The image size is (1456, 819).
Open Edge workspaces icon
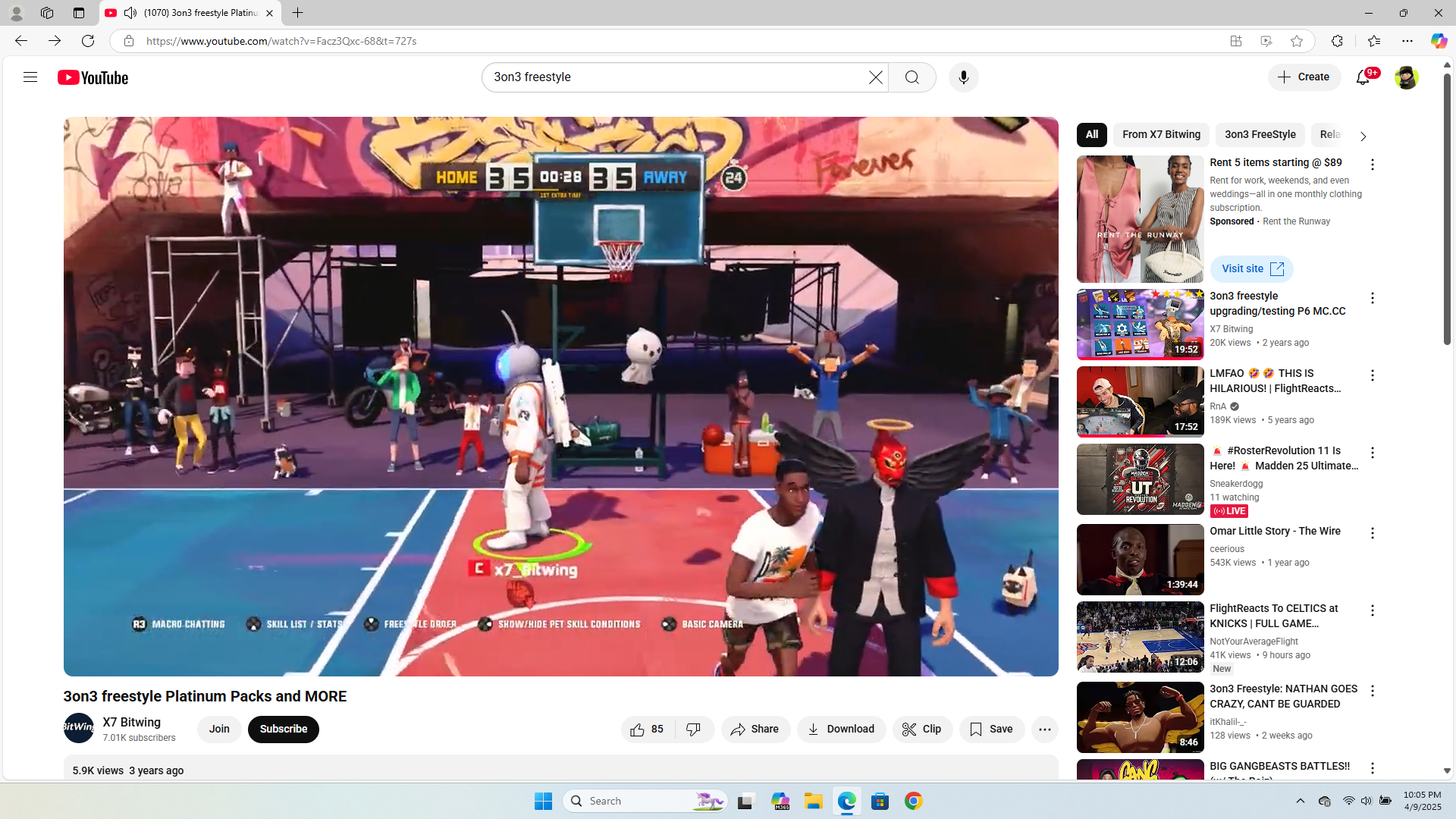click(x=47, y=13)
